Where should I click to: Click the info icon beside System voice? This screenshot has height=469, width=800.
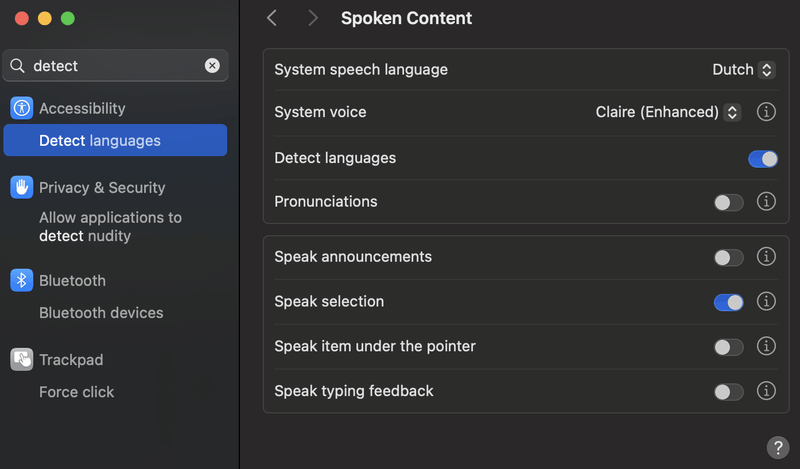pos(766,112)
